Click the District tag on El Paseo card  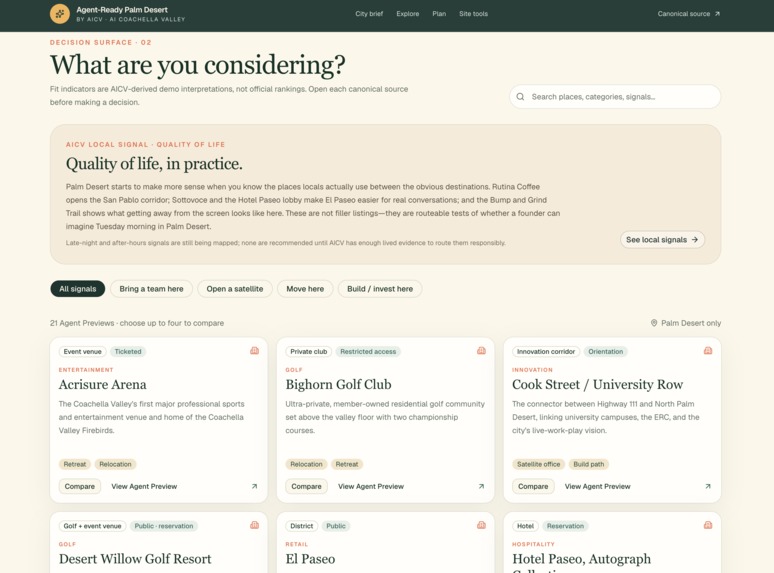pyautogui.click(x=302, y=526)
